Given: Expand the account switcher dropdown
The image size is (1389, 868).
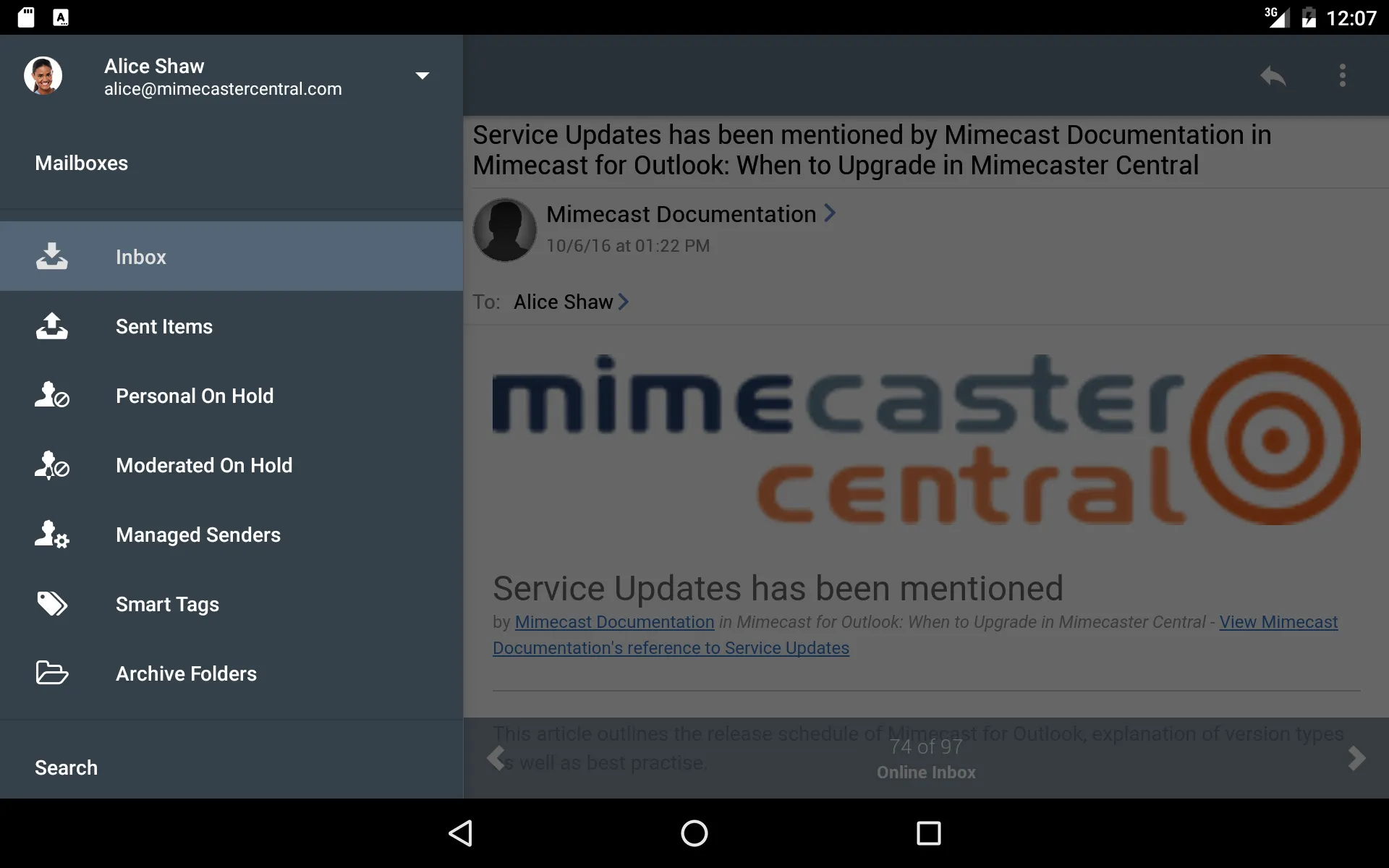Looking at the screenshot, I should 422,76.
